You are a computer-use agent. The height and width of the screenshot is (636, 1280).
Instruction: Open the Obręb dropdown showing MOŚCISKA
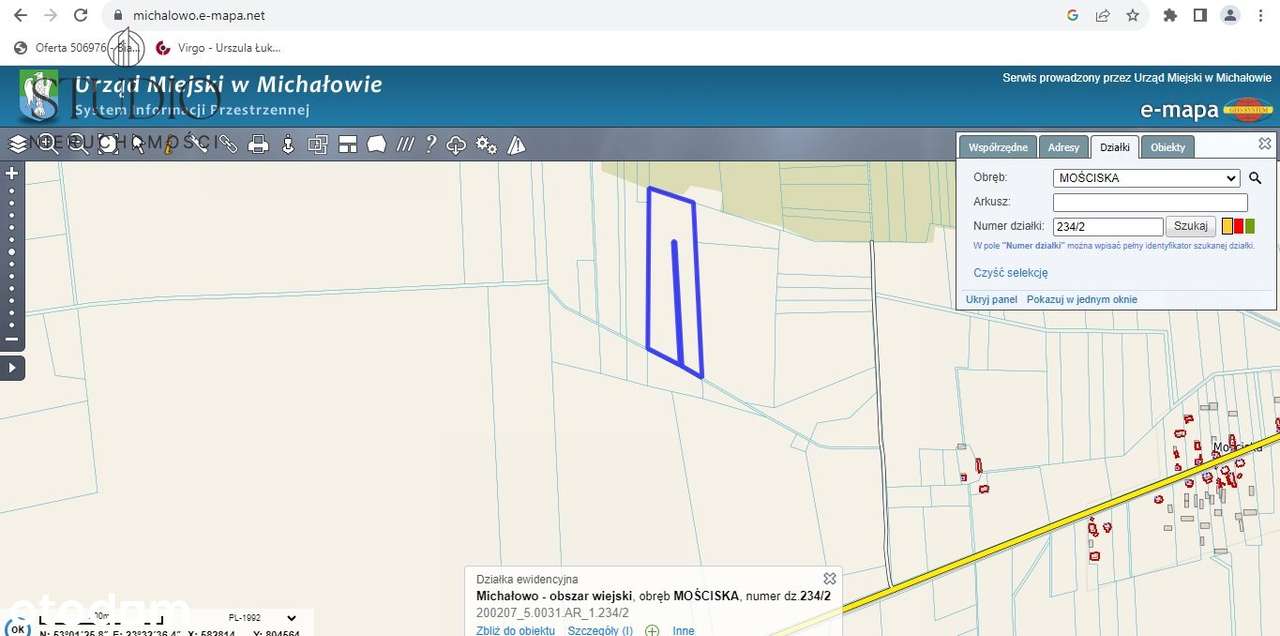(1146, 178)
